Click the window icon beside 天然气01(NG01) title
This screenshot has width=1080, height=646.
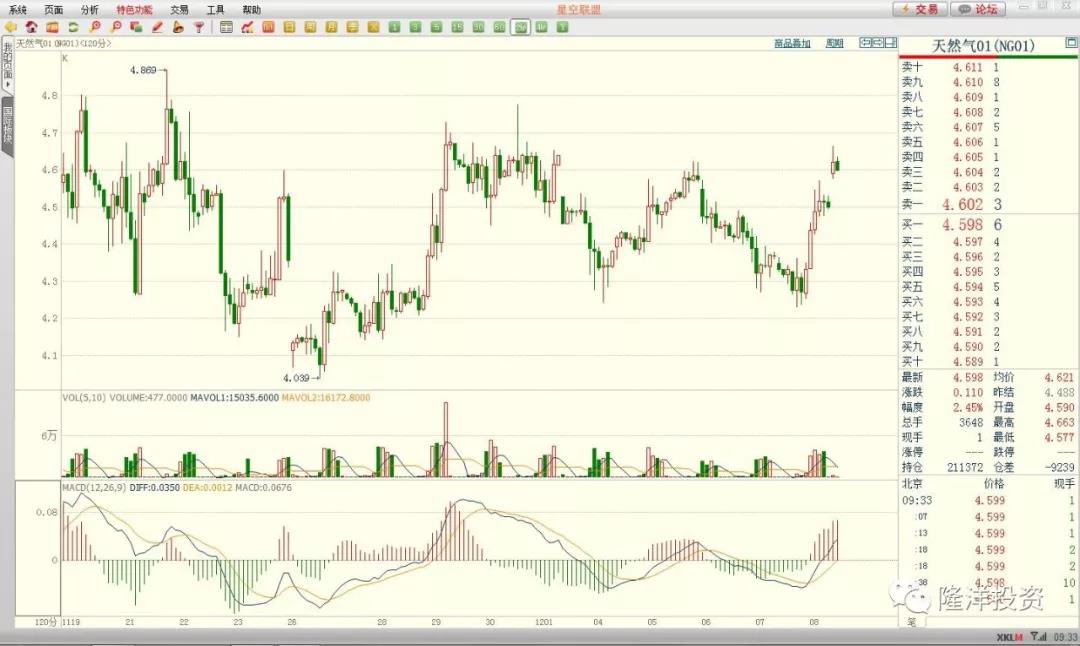click(1071, 43)
